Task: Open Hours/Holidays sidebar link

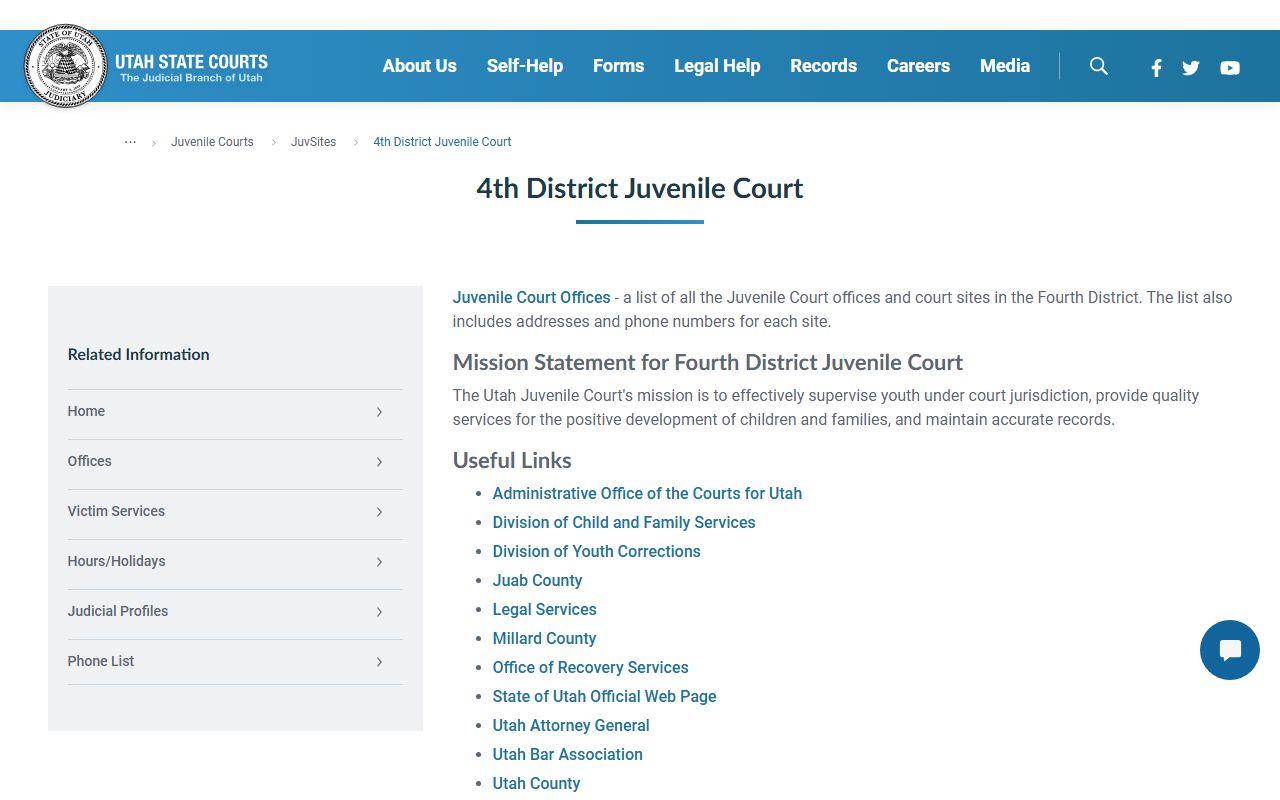Action: [x=116, y=561]
